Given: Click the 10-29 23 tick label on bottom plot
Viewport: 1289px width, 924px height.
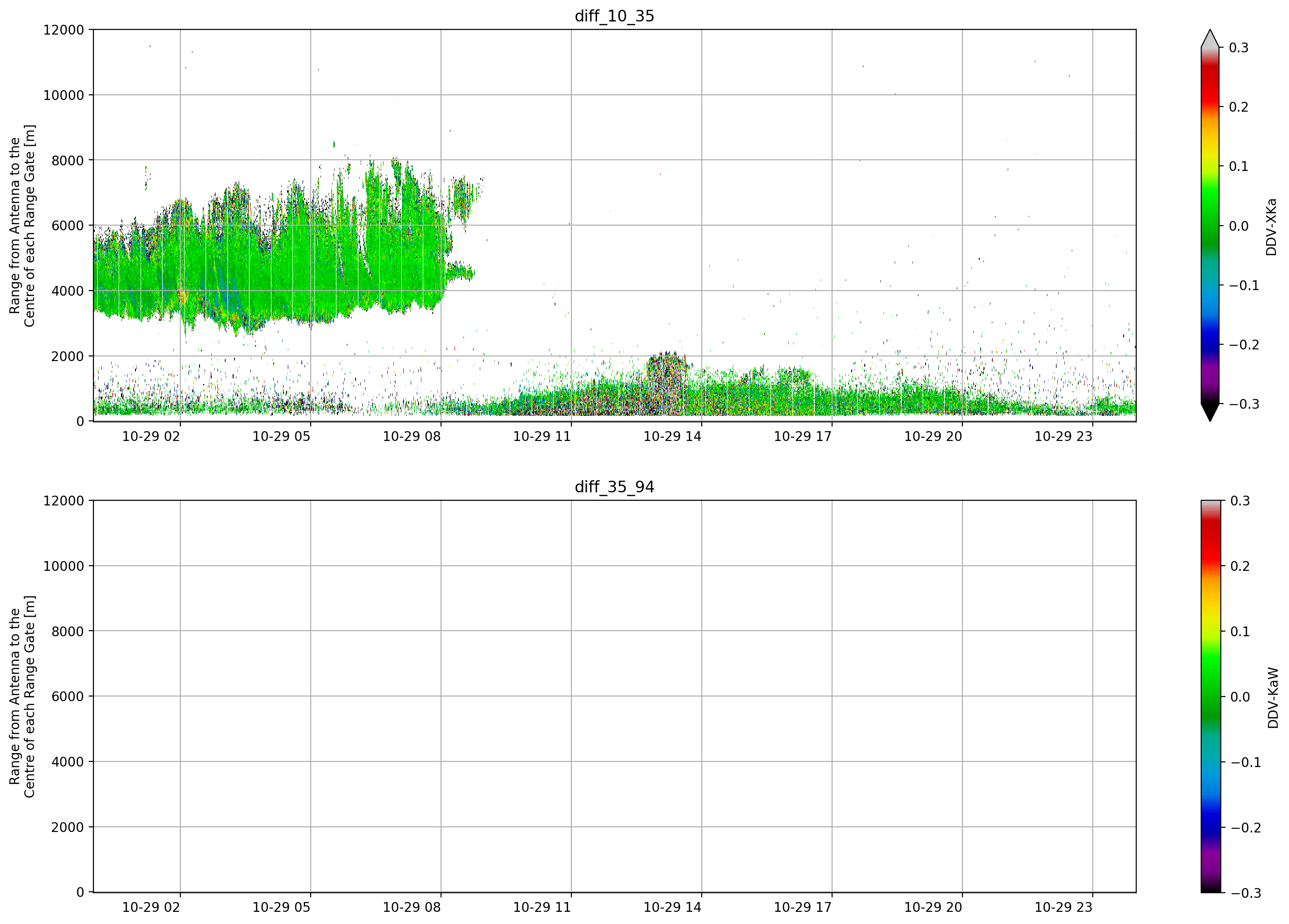Looking at the screenshot, I should [1063, 908].
